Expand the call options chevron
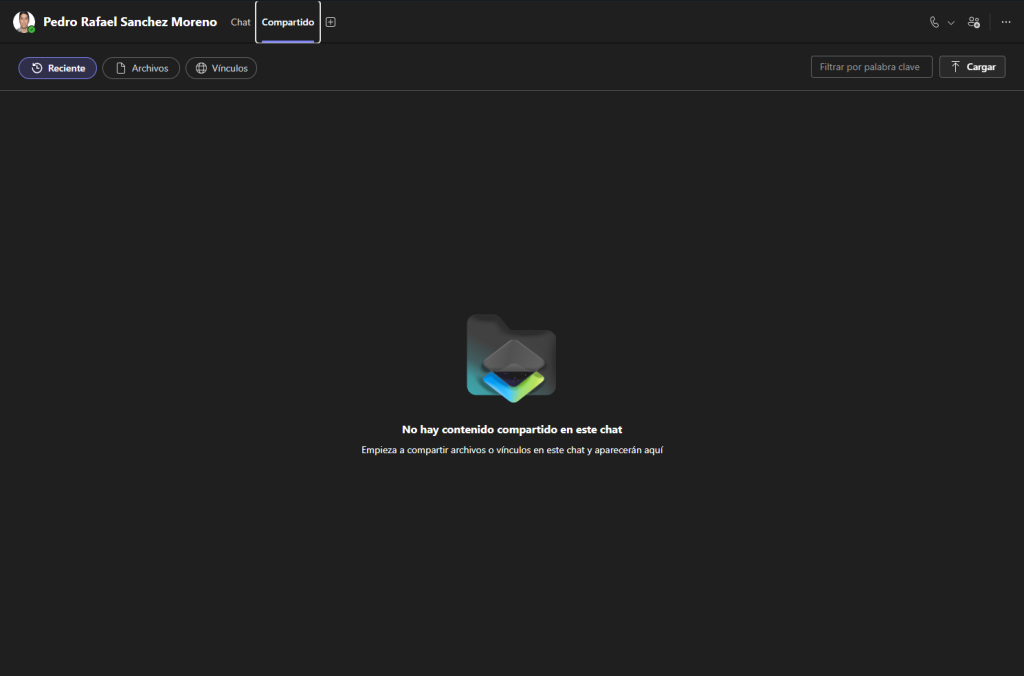This screenshot has width=1024, height=676. pyautogui.click(x=951, y=22)
